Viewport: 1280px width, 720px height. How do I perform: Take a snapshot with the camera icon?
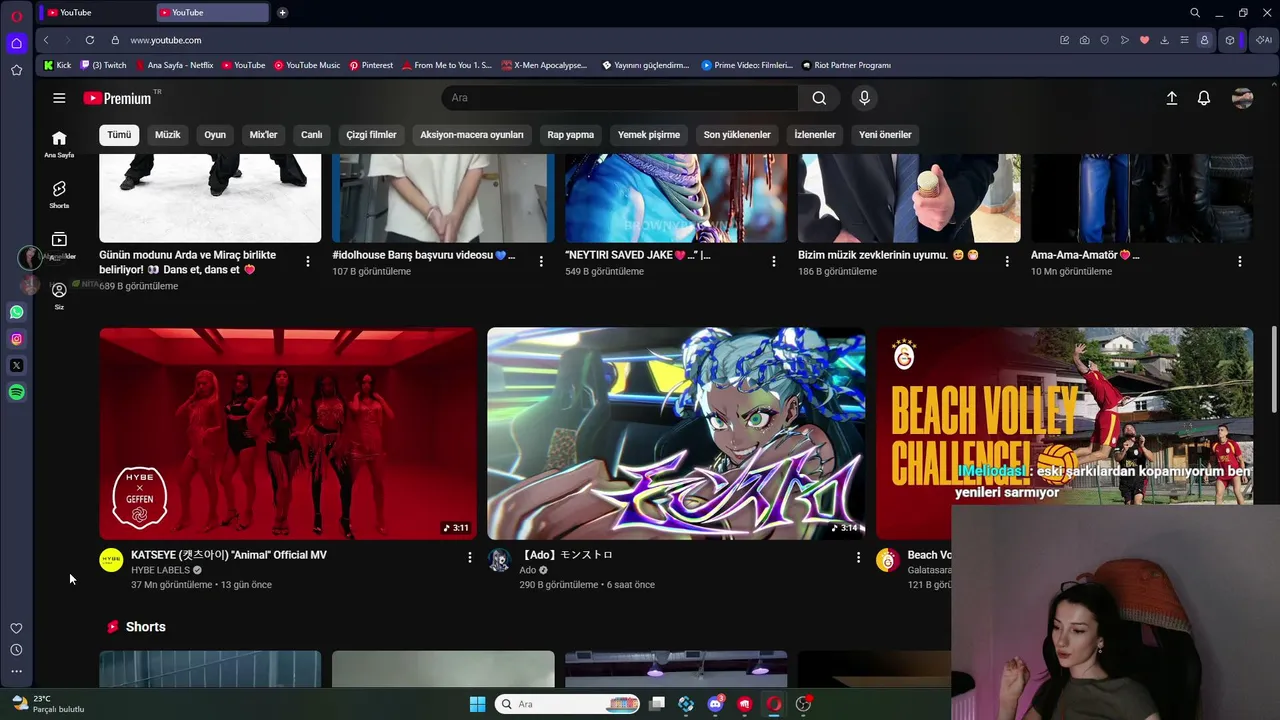point(1085,40)
